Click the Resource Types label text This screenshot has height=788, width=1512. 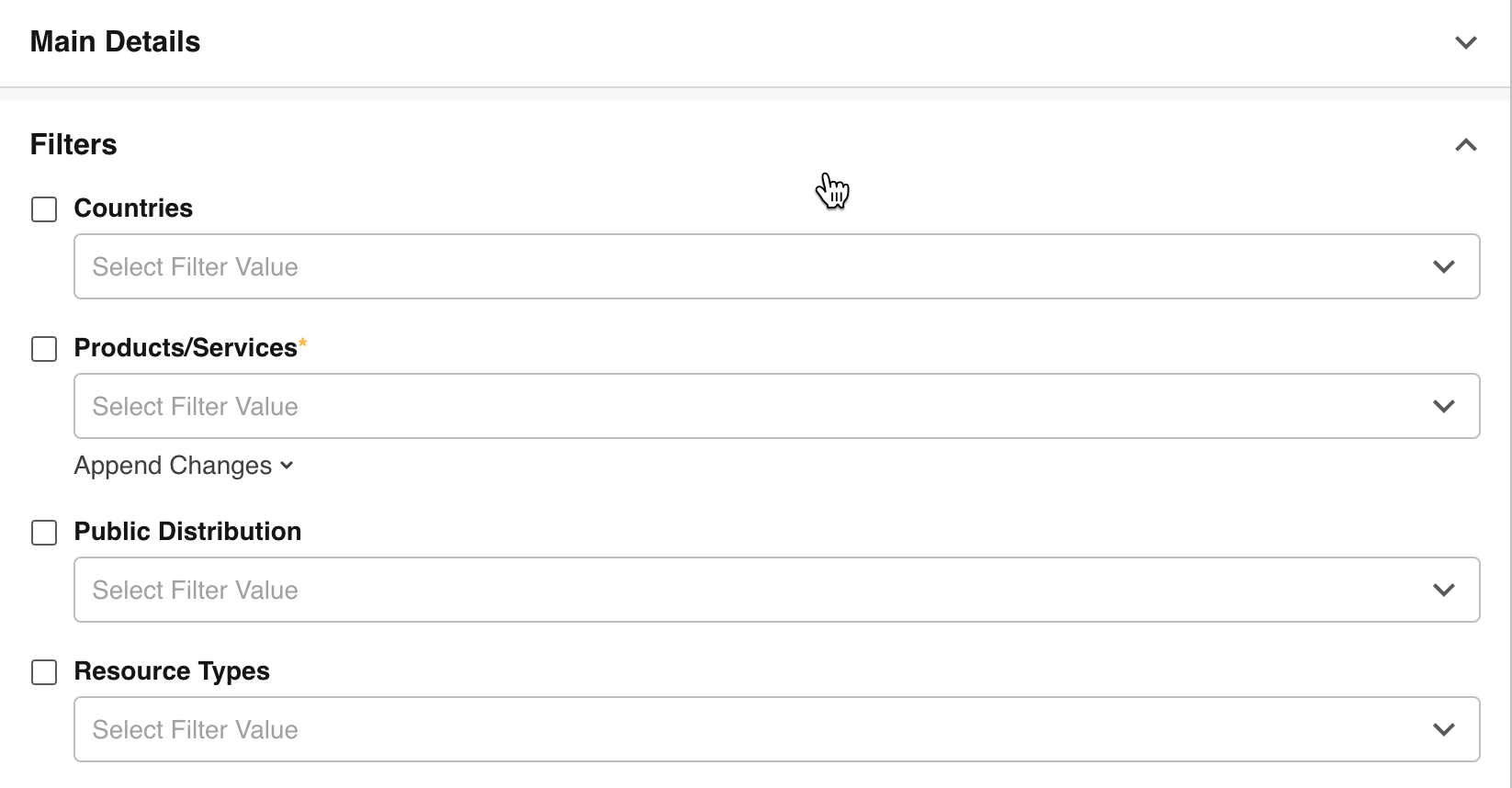[x=172, y=671]
